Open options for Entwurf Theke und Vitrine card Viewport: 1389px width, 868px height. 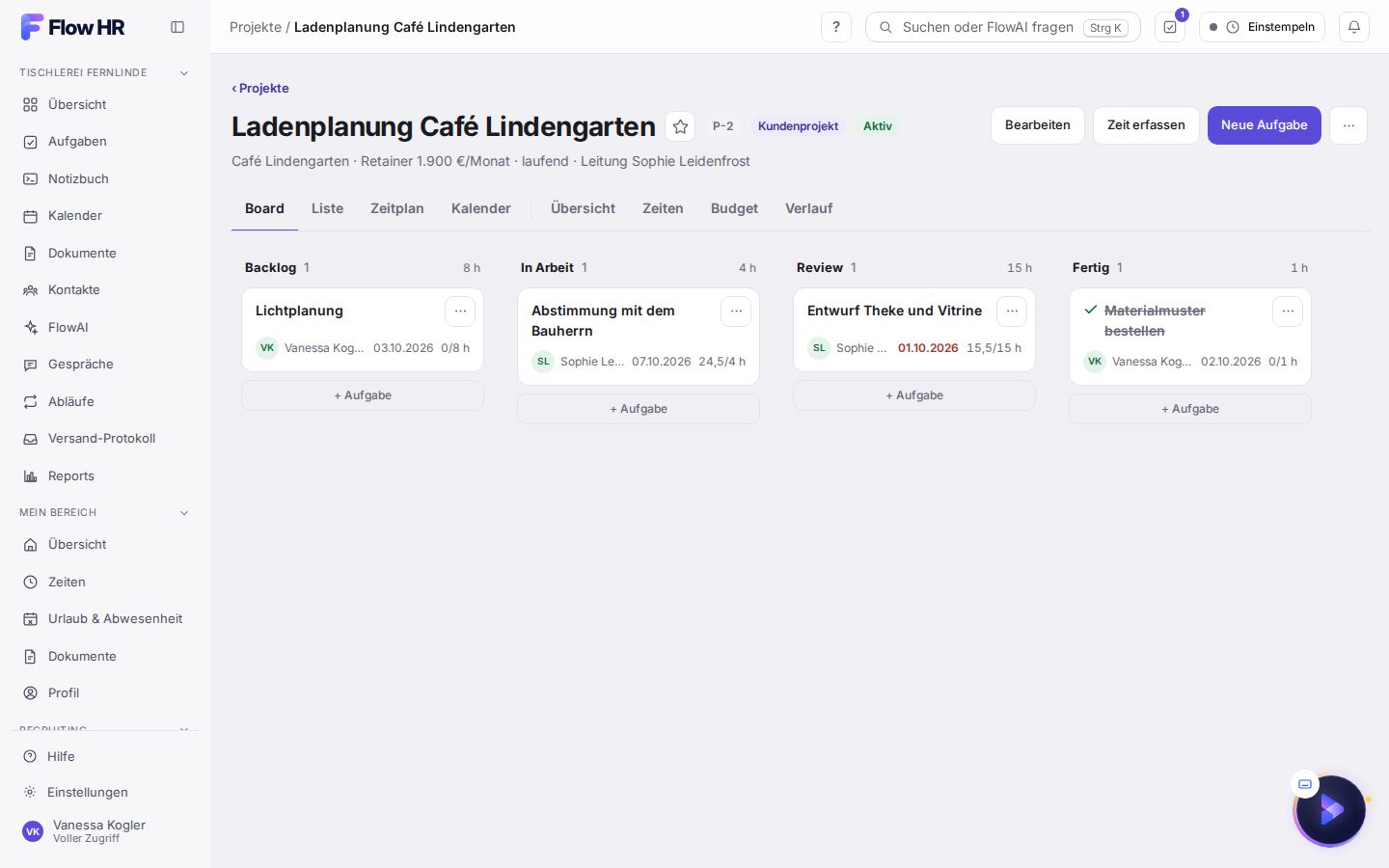(1012, 312)
